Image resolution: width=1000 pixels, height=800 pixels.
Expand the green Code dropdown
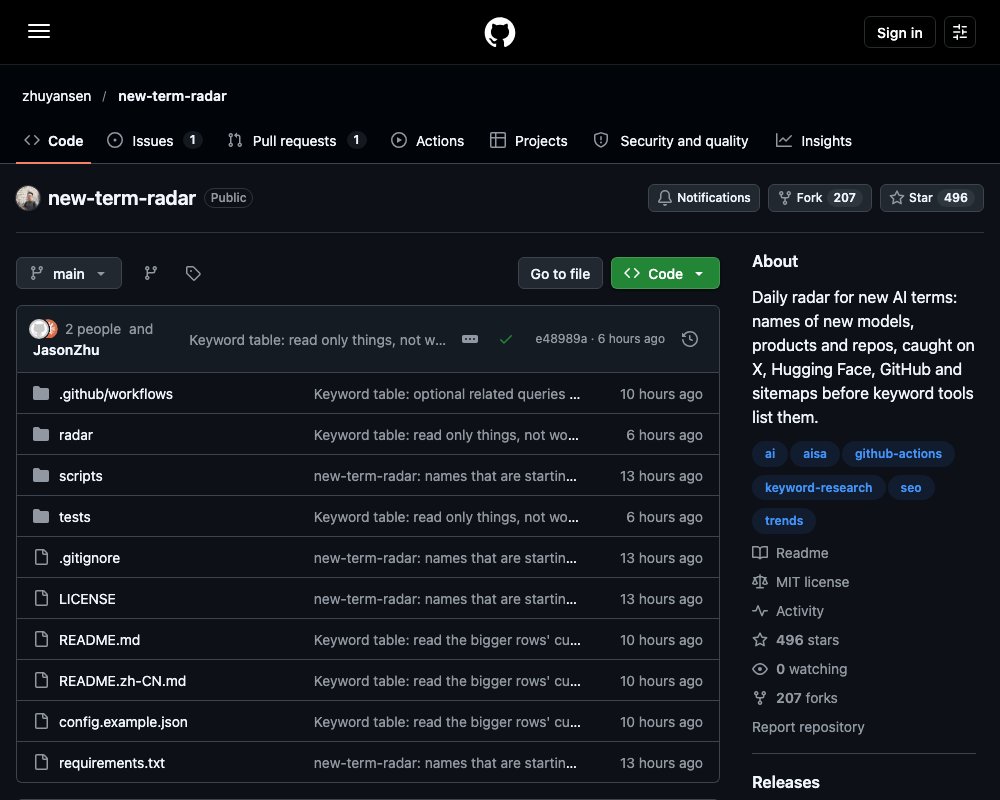(x=665, y=273)
